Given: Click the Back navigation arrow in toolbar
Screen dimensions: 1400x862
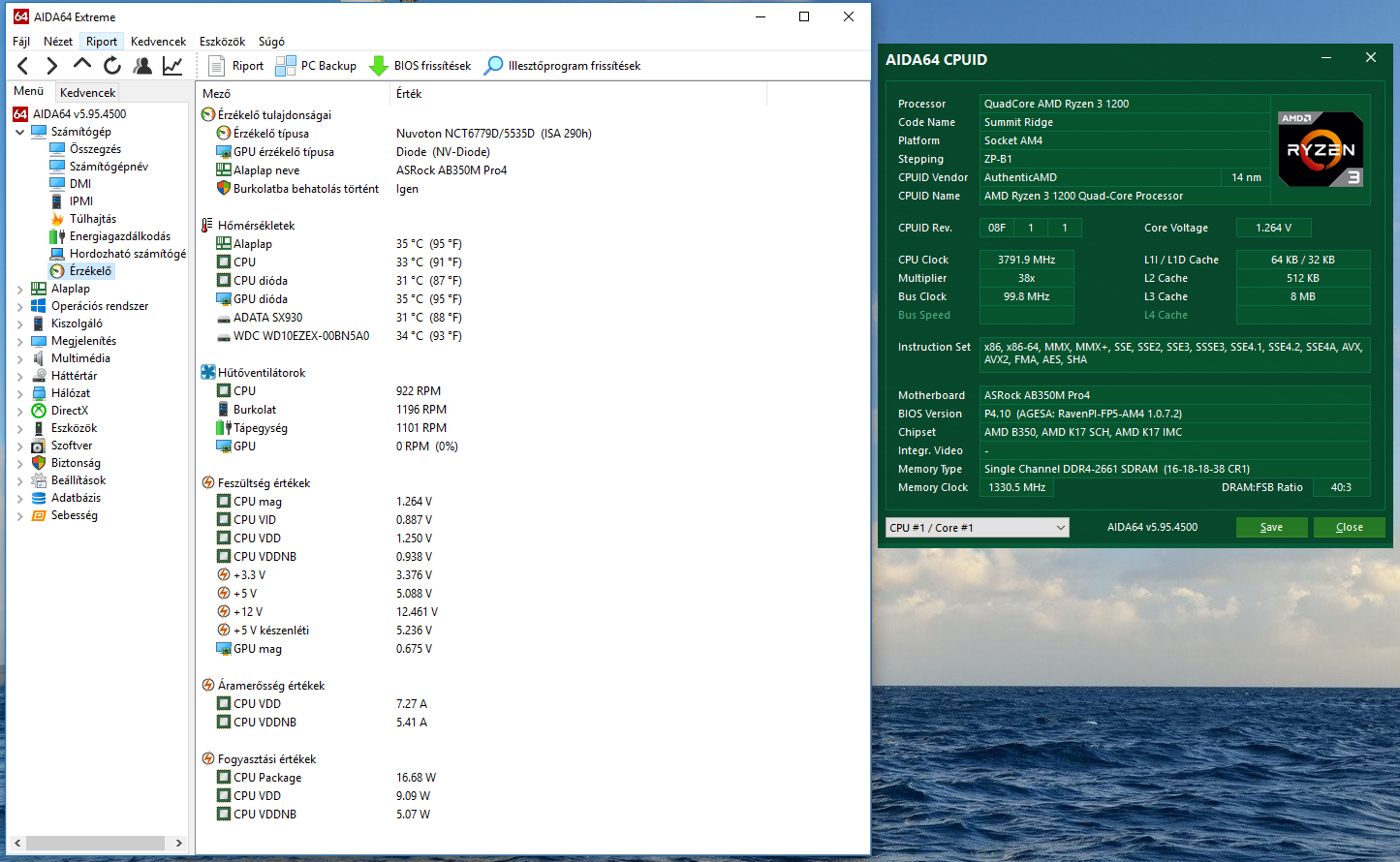Looking at the screenshot, I should click(23, 66).
